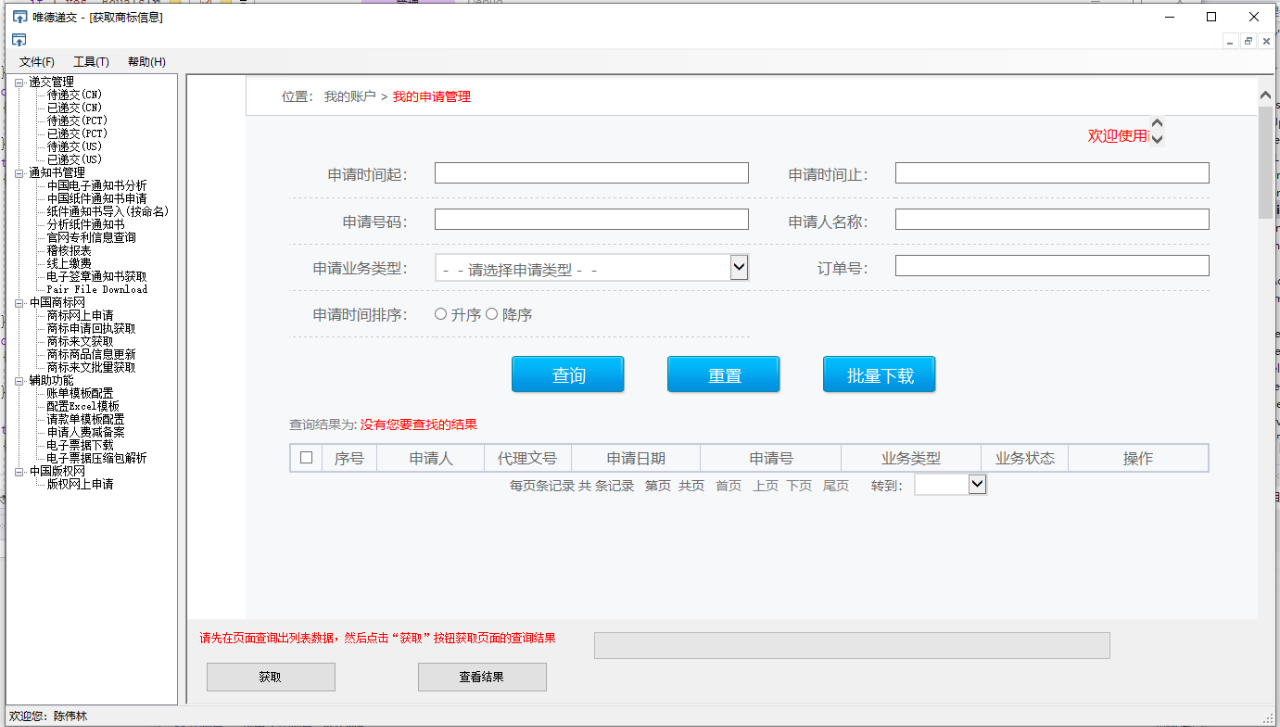Click the 批量下载 button
The image size is (1280, 727).
tap(879, 375)
